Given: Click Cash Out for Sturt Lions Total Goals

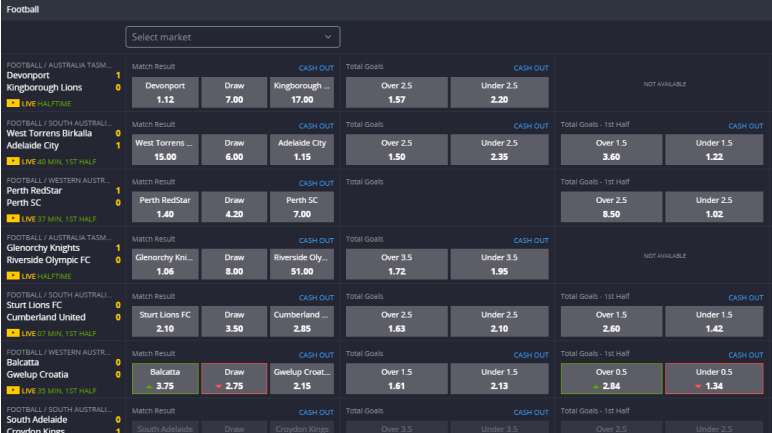Looking at the screenshot, I should pos(531,298).
